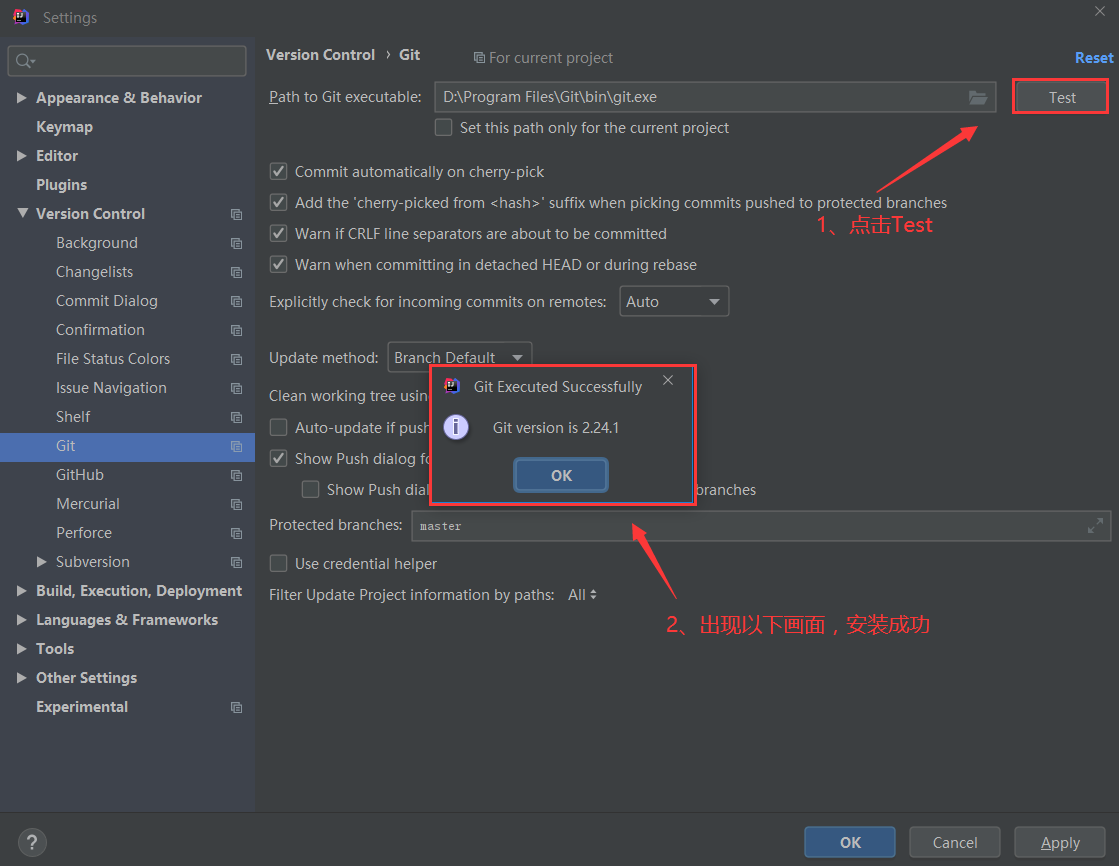Select Plugins in settings tree
The height and width of the screenshot is (866, 1119).
(61, 185)
